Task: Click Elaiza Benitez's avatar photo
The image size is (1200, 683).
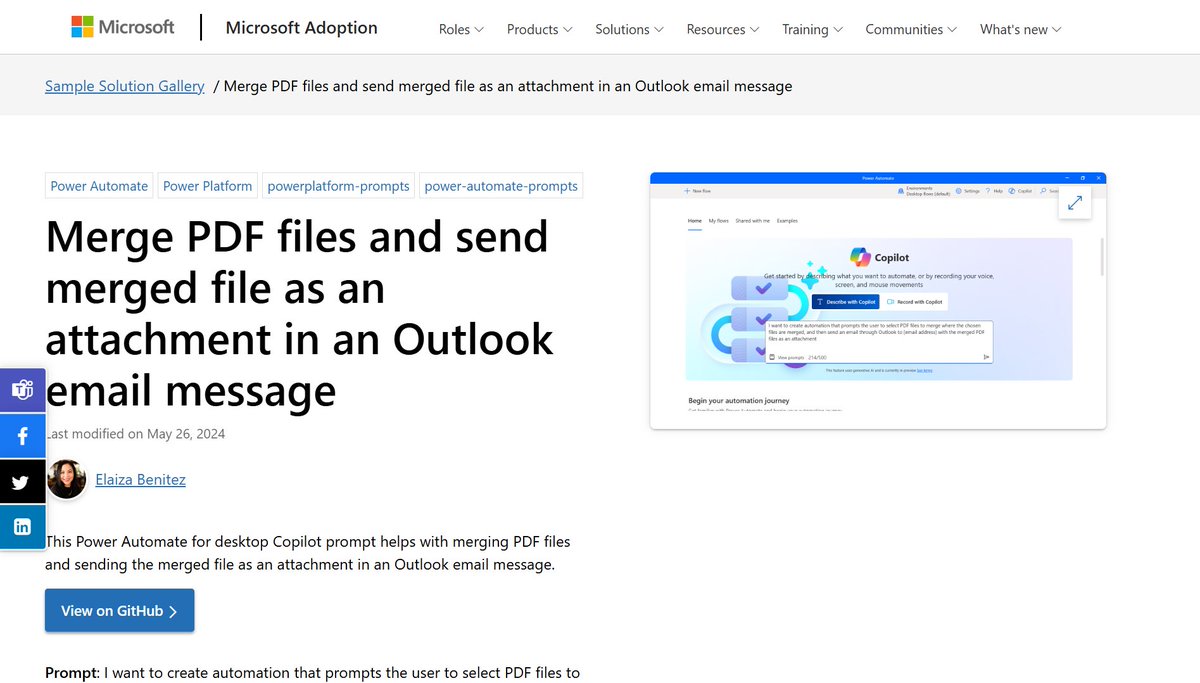Action: (x=67, y=479)
